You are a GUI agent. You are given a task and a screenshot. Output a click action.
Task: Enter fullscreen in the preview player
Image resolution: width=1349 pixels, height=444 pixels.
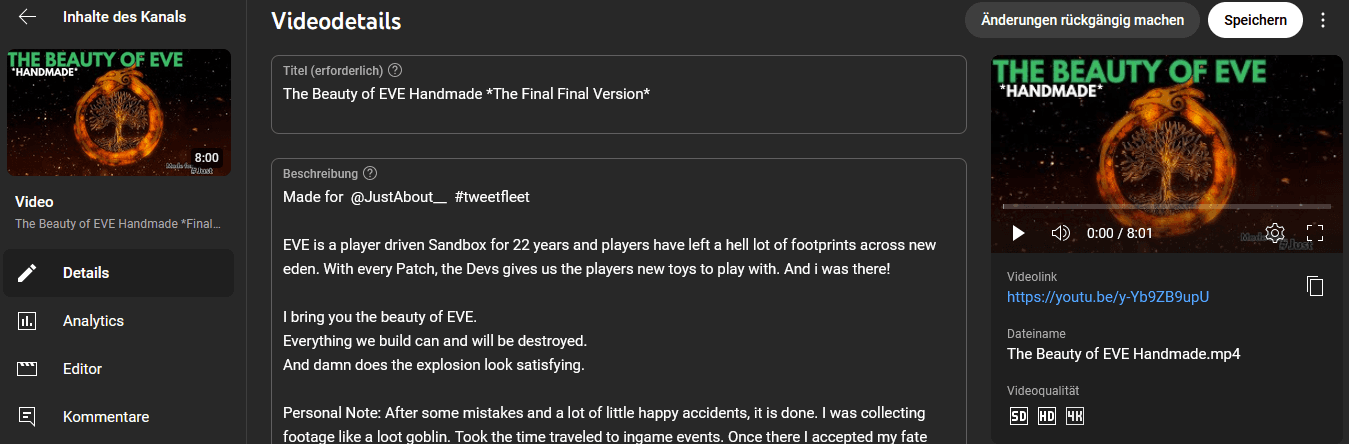click(1315, 233)
